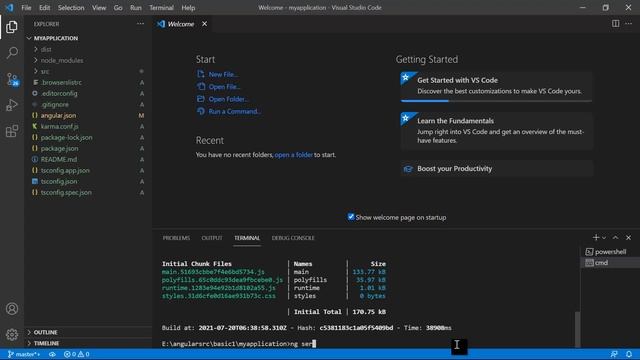Expand the TIMELINE section
Screen dimensions: 640x360
(88, 343)
